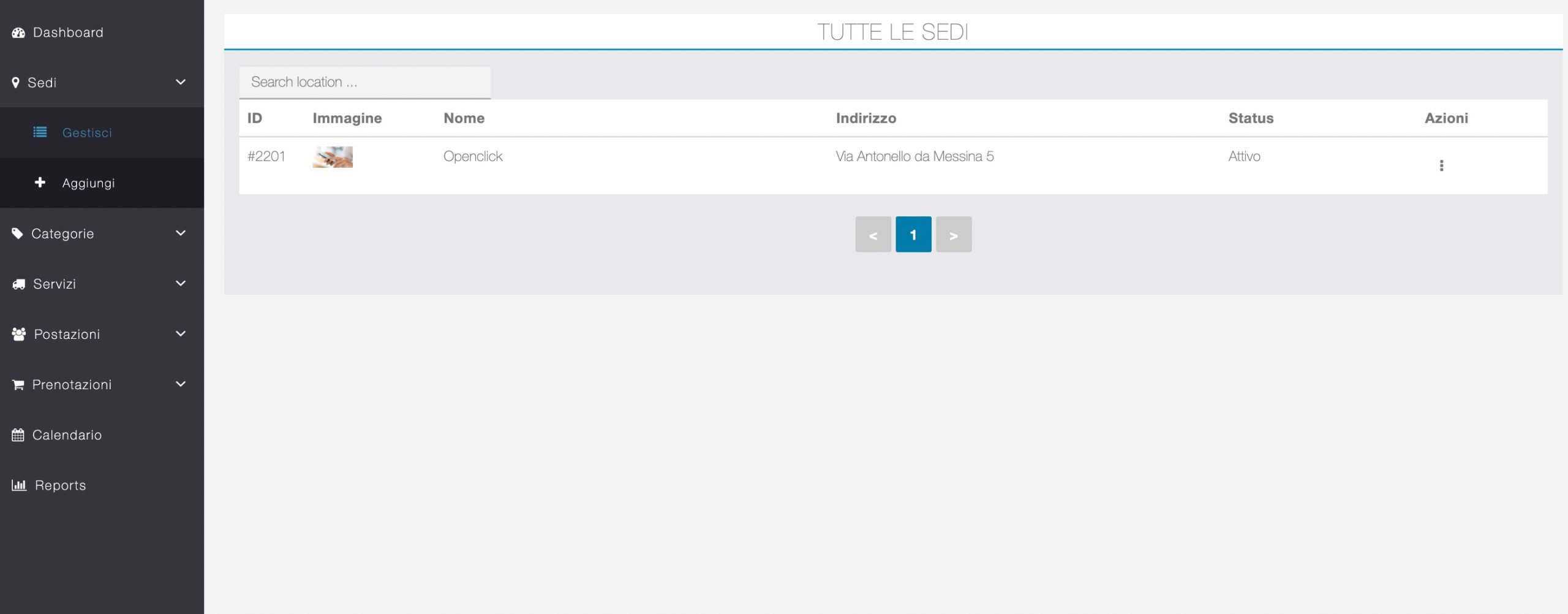This screenshot has width=1568, height=614.
Task: Expand the Servizi menu chevron
Action: (181, 283)
